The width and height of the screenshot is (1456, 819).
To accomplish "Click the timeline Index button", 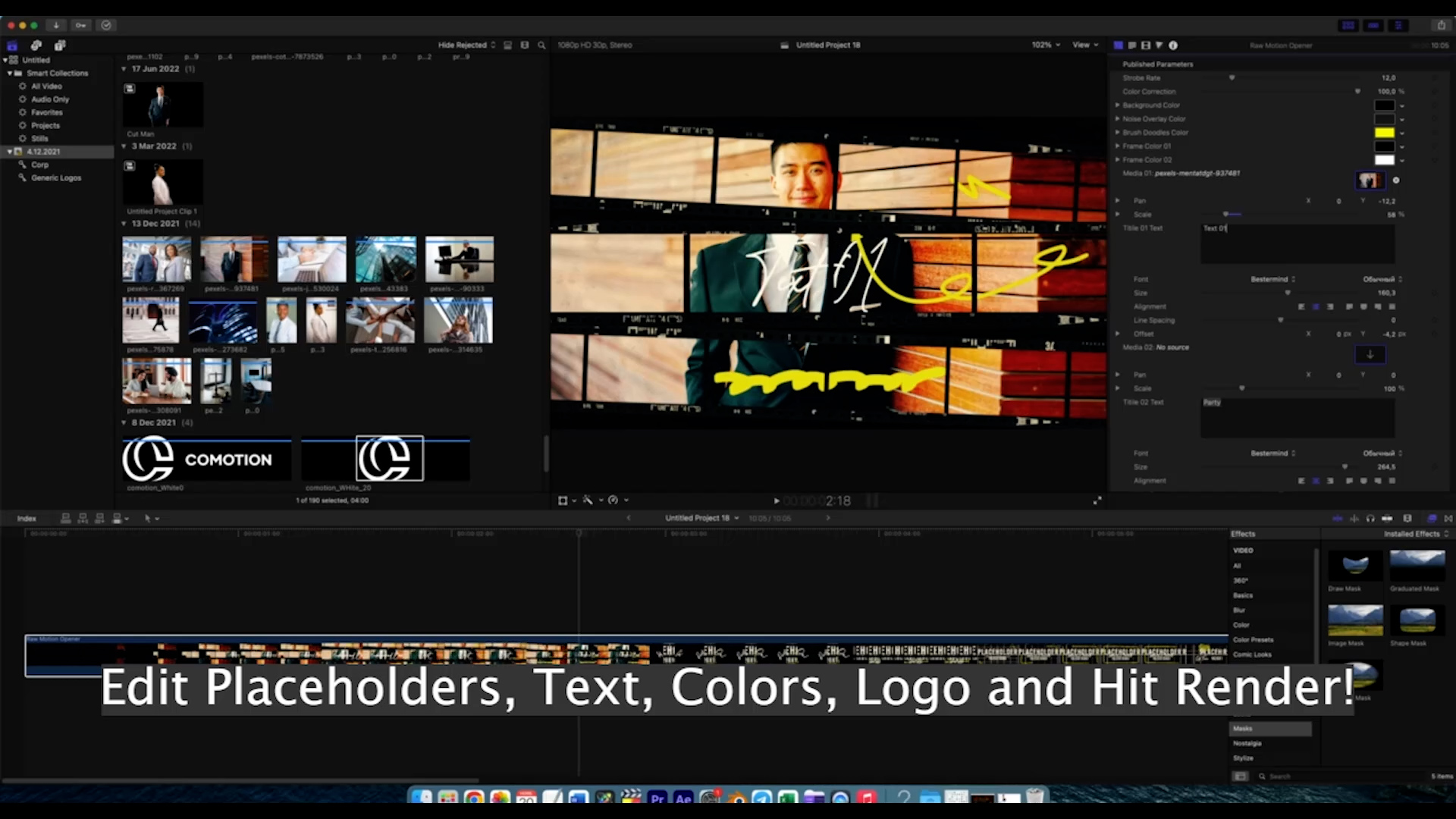I will pos(27,519).
